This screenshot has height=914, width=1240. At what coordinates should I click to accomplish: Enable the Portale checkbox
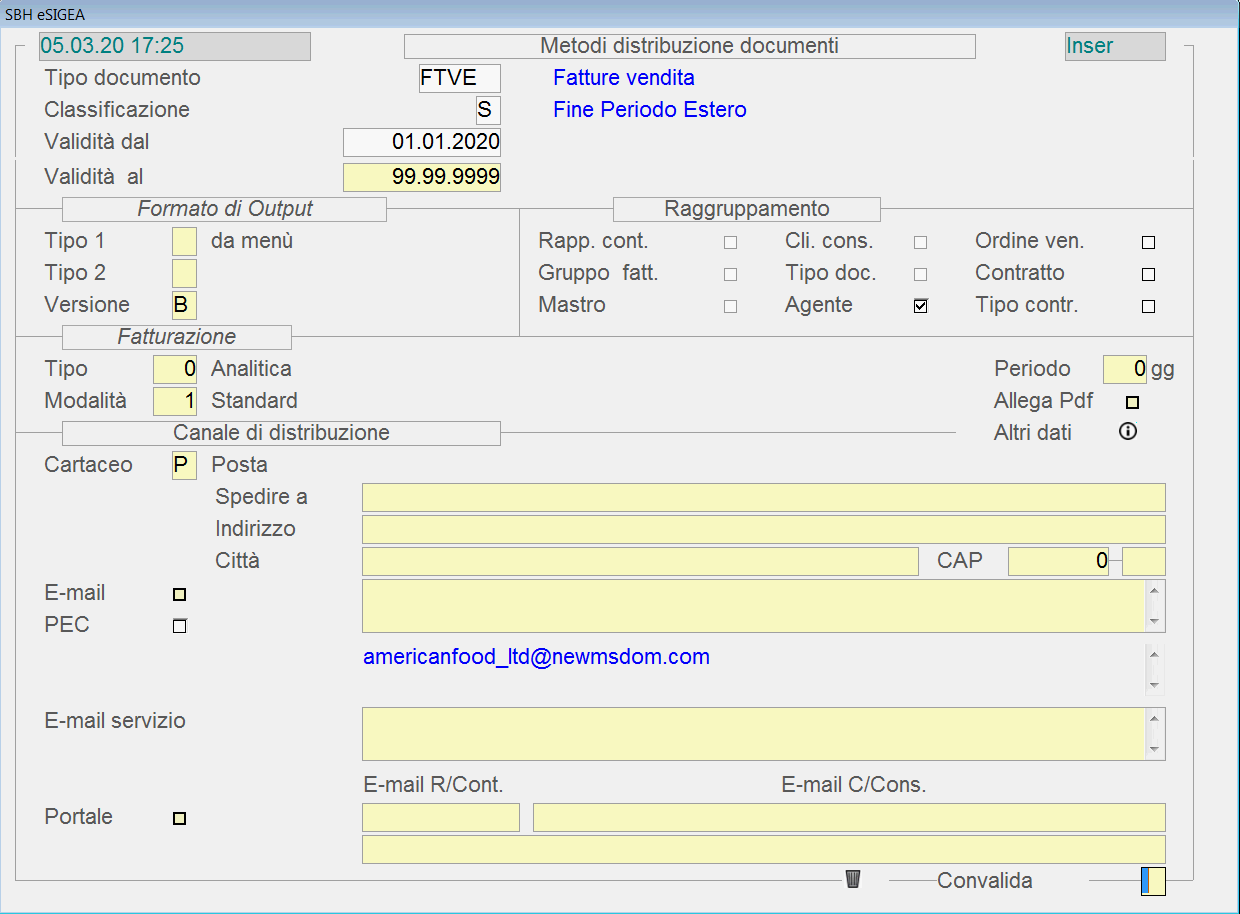pyautogui.click(x=180, y=818)
